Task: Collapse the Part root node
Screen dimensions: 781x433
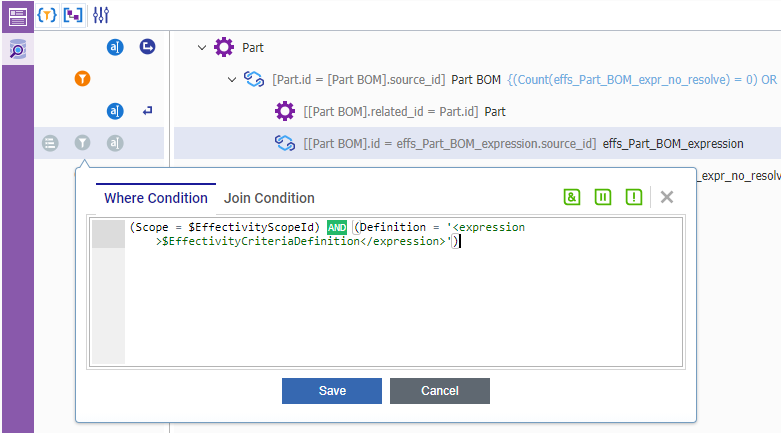Action: (x=202, y=48)
